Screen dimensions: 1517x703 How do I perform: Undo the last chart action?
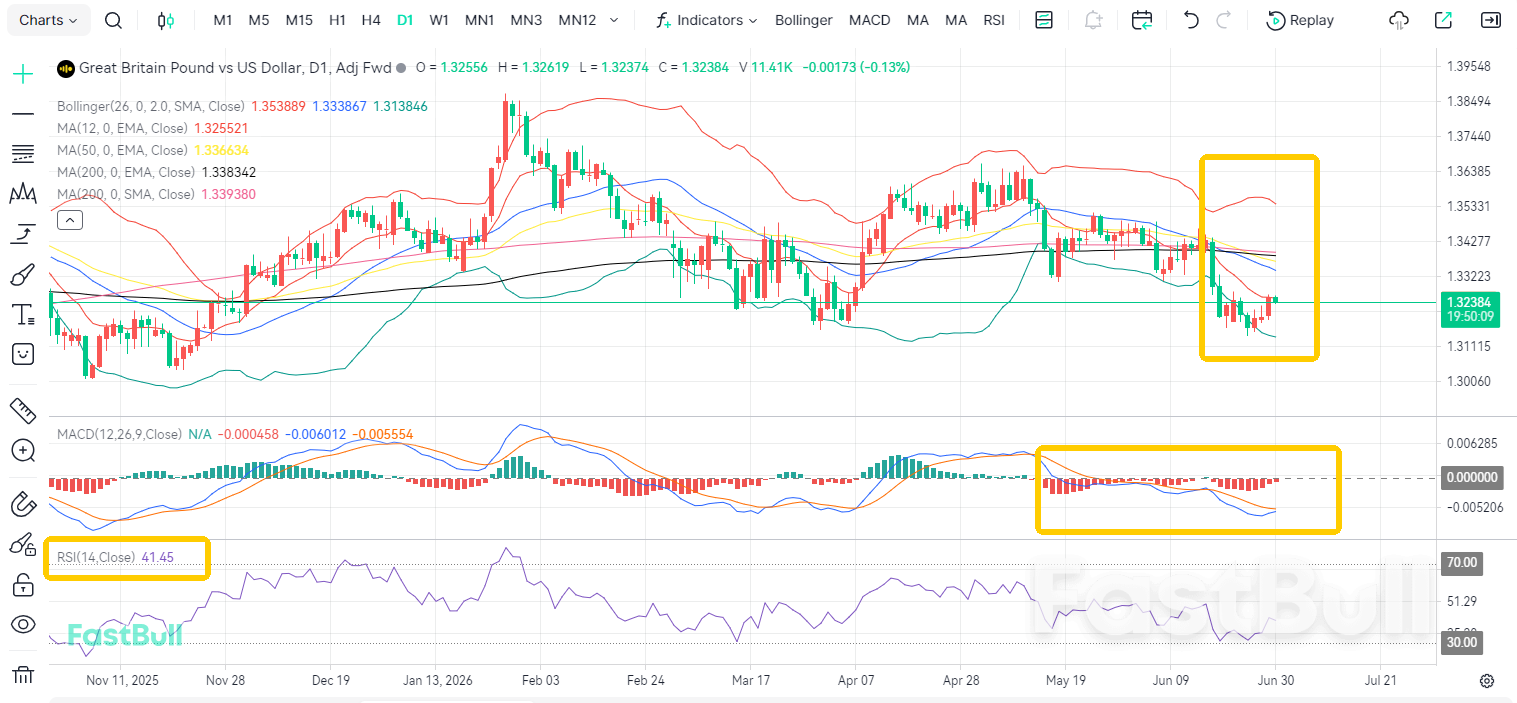[x=1191, y=20]
